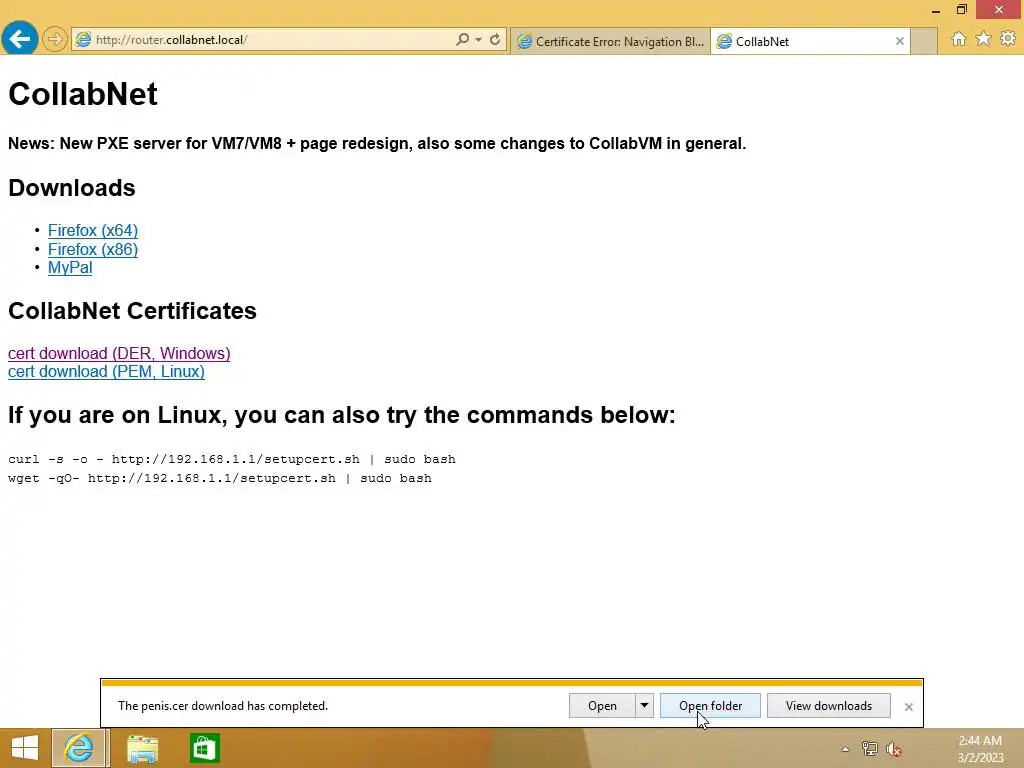Click the forward navigation arrow

pyautogui.click(x=55, y=39)
